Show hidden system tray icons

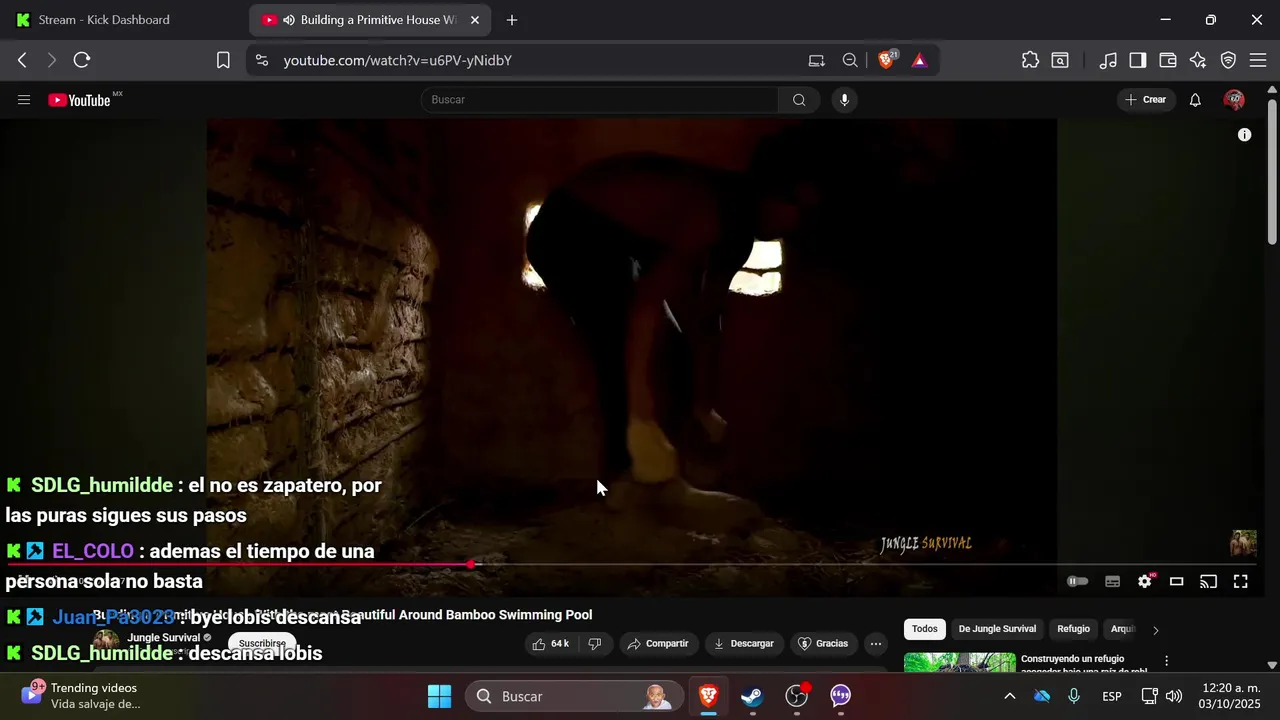point(1009,696)
